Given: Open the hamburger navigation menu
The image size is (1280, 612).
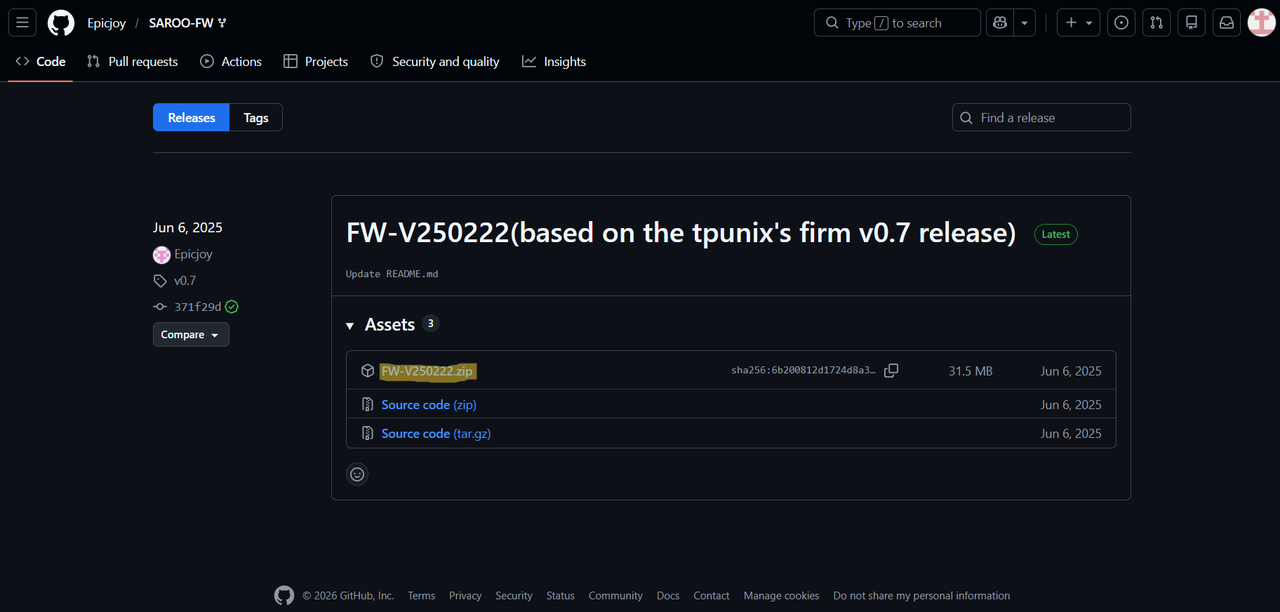Looking at the screenshot, I should click(x=23, y=22).
